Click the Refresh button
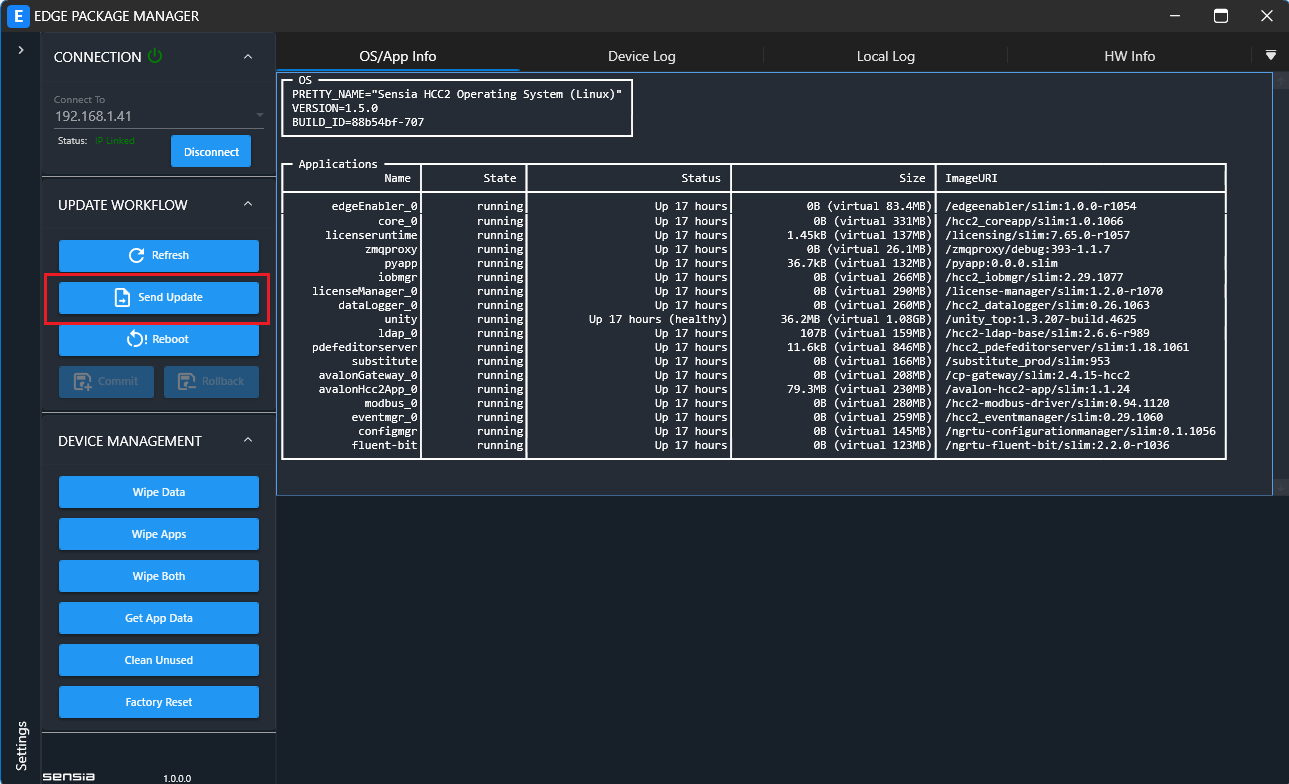Viewport: 1289px width, 784px height. (159, 255)
